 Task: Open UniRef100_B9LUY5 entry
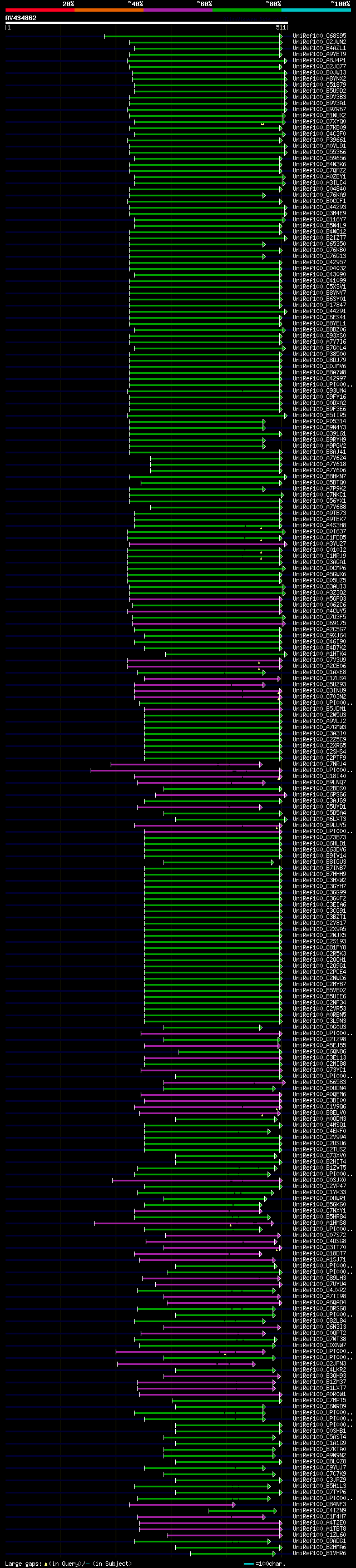pyautogui.click(x=319, y=825)
